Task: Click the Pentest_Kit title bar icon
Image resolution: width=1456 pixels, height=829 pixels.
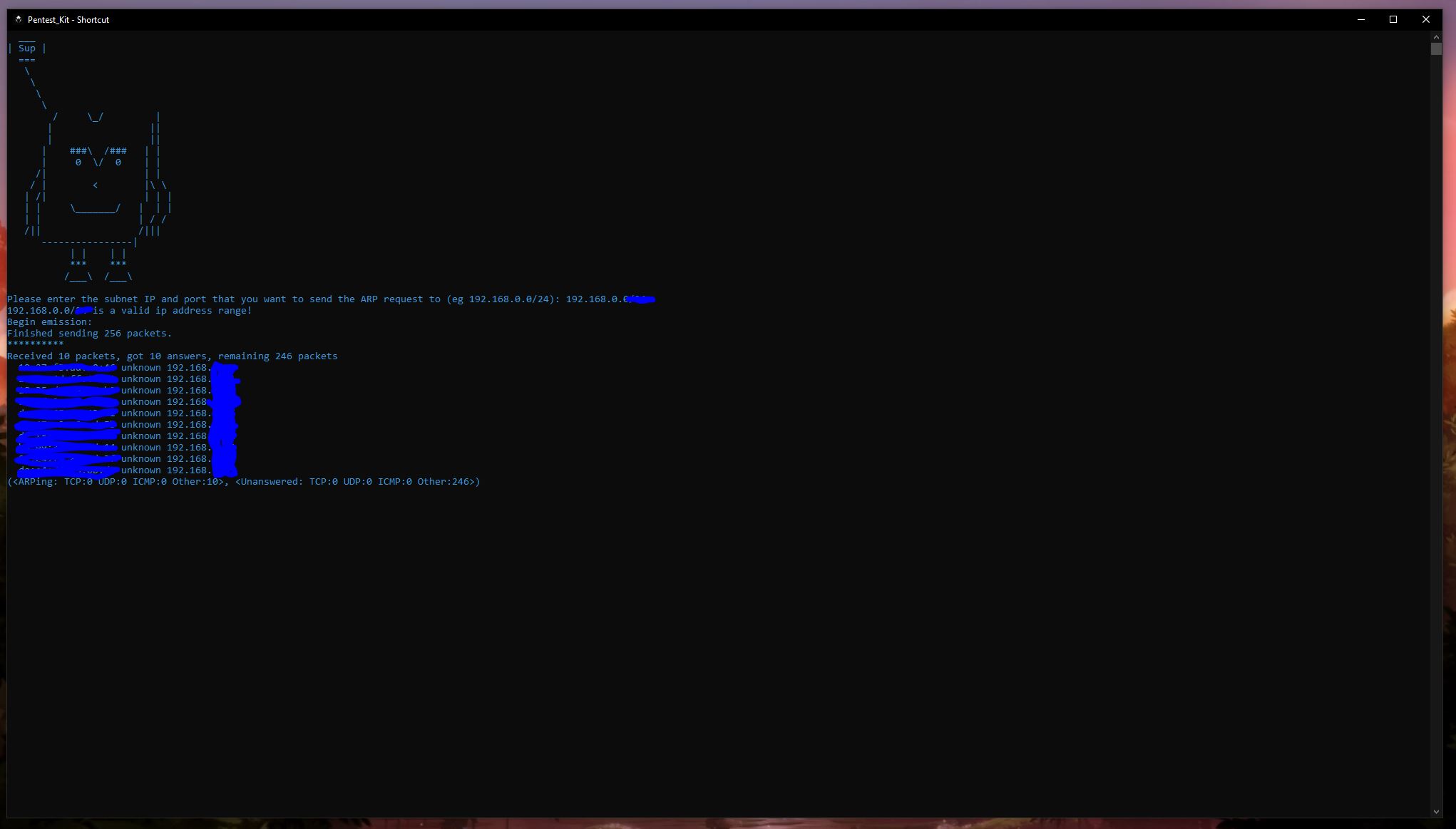Action: (19, 19)
